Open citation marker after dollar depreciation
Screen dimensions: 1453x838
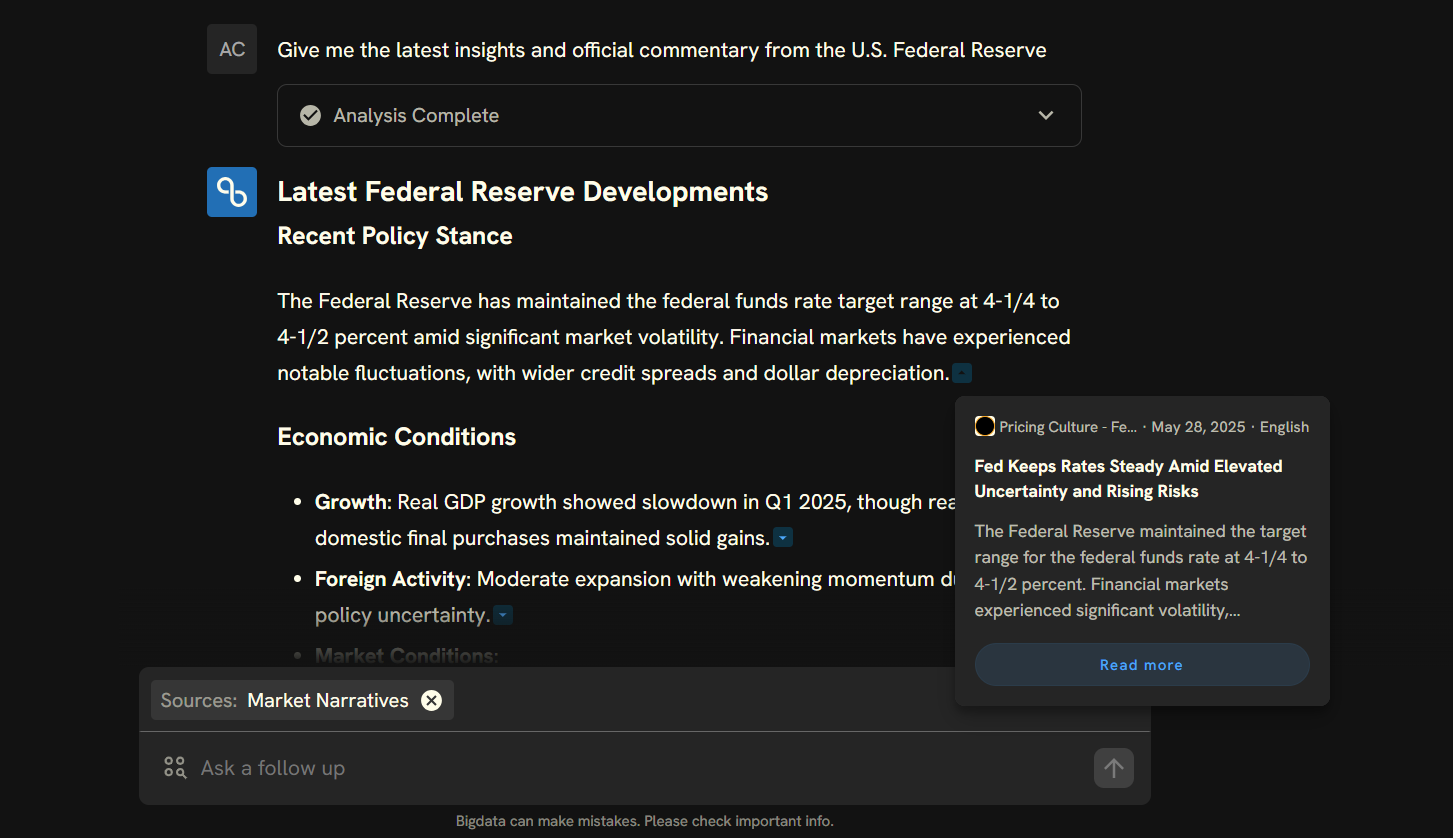click(x=962, y=374)
